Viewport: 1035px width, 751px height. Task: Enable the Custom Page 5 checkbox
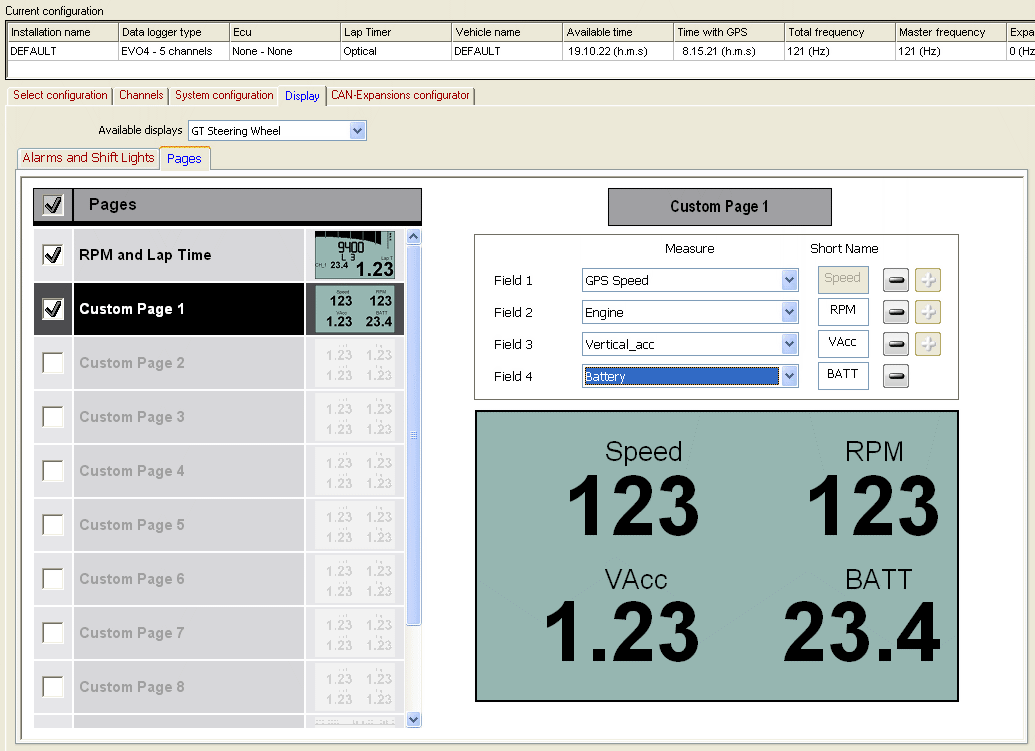53,525
